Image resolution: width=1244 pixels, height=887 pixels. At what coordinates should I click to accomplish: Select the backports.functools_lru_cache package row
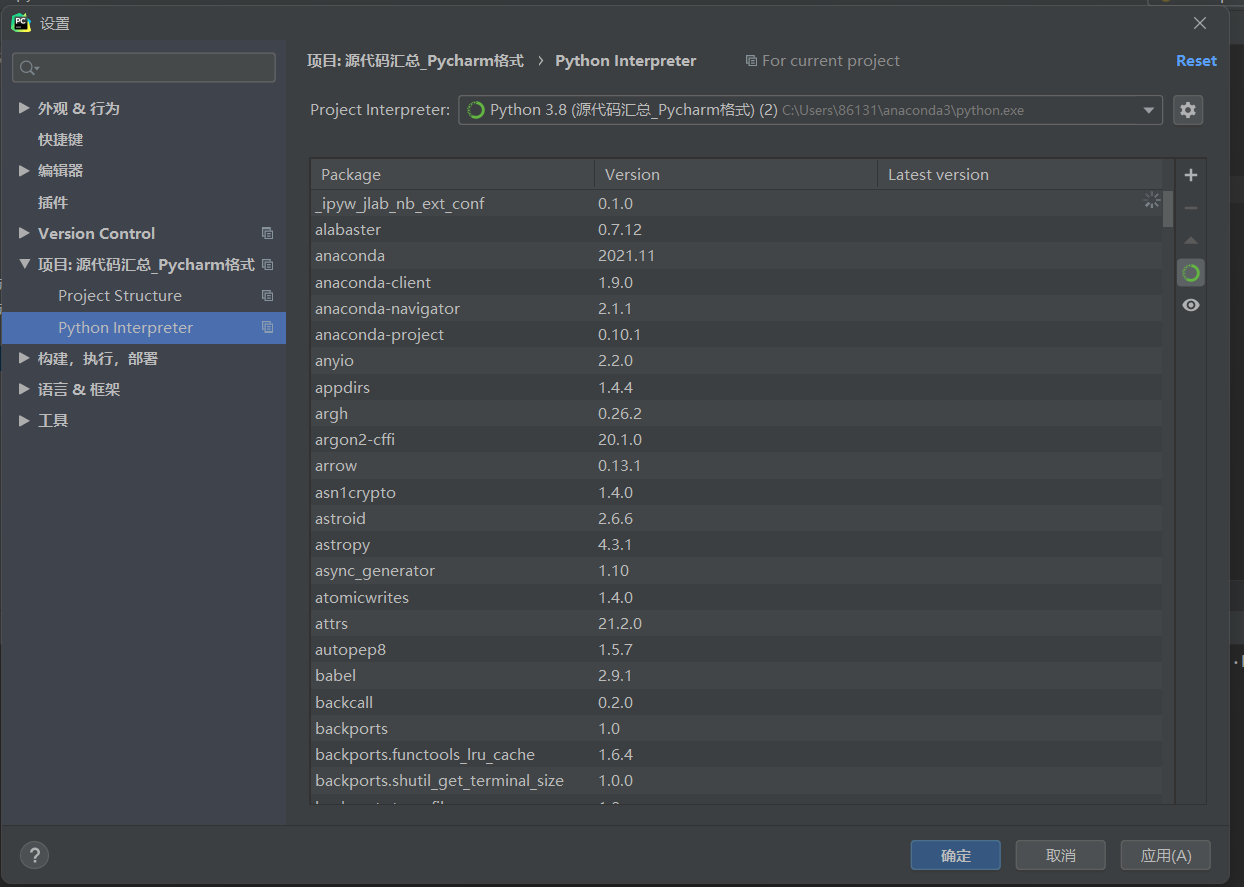(737, 754)
